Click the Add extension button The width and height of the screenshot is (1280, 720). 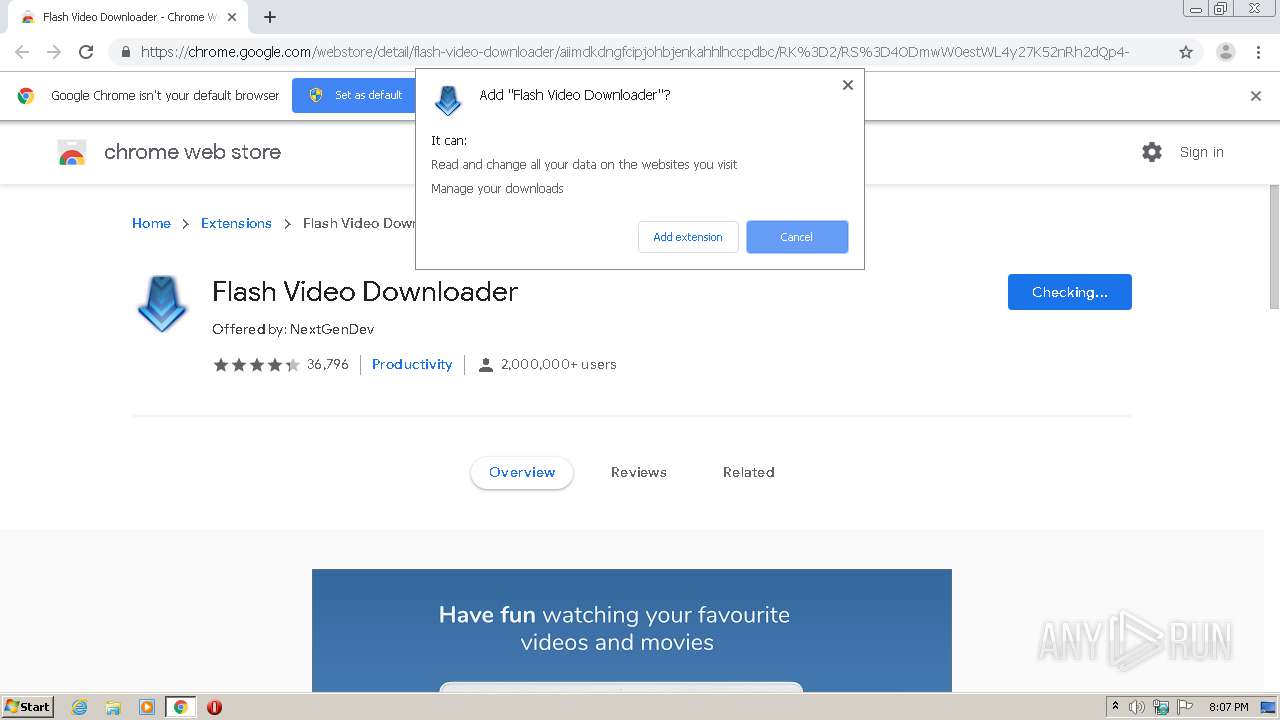[688, 237]
